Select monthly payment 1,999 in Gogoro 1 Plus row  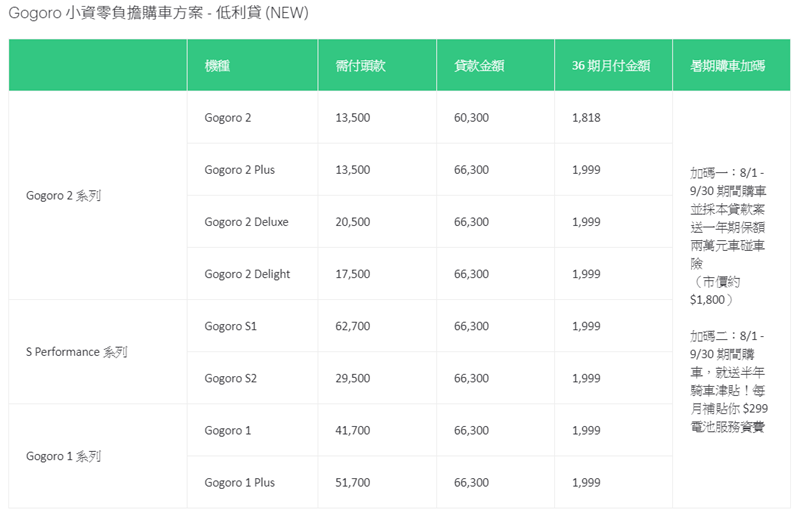point(586,482)
